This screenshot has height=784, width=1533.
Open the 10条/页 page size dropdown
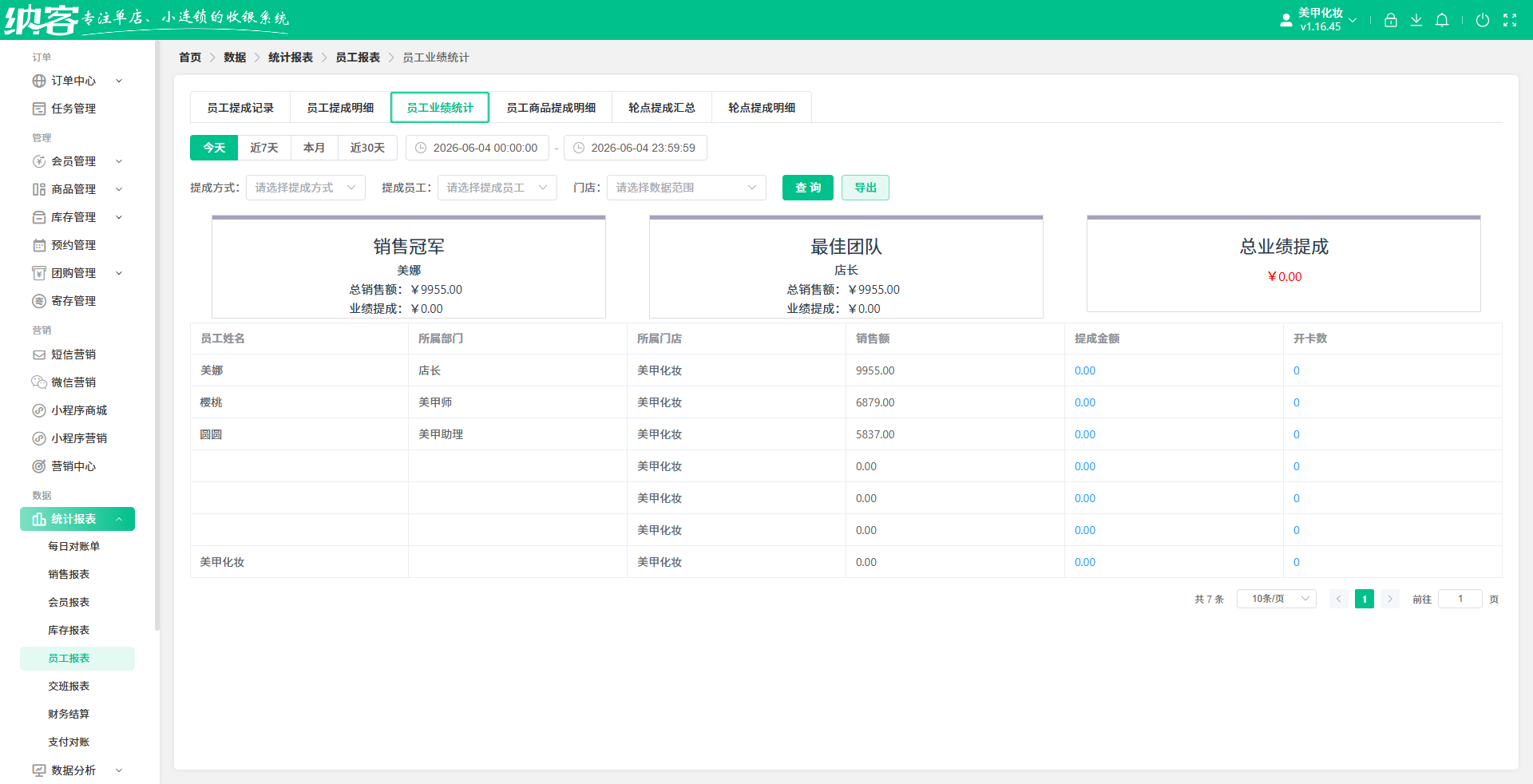pyautogui.click(x=1276, y=599)
